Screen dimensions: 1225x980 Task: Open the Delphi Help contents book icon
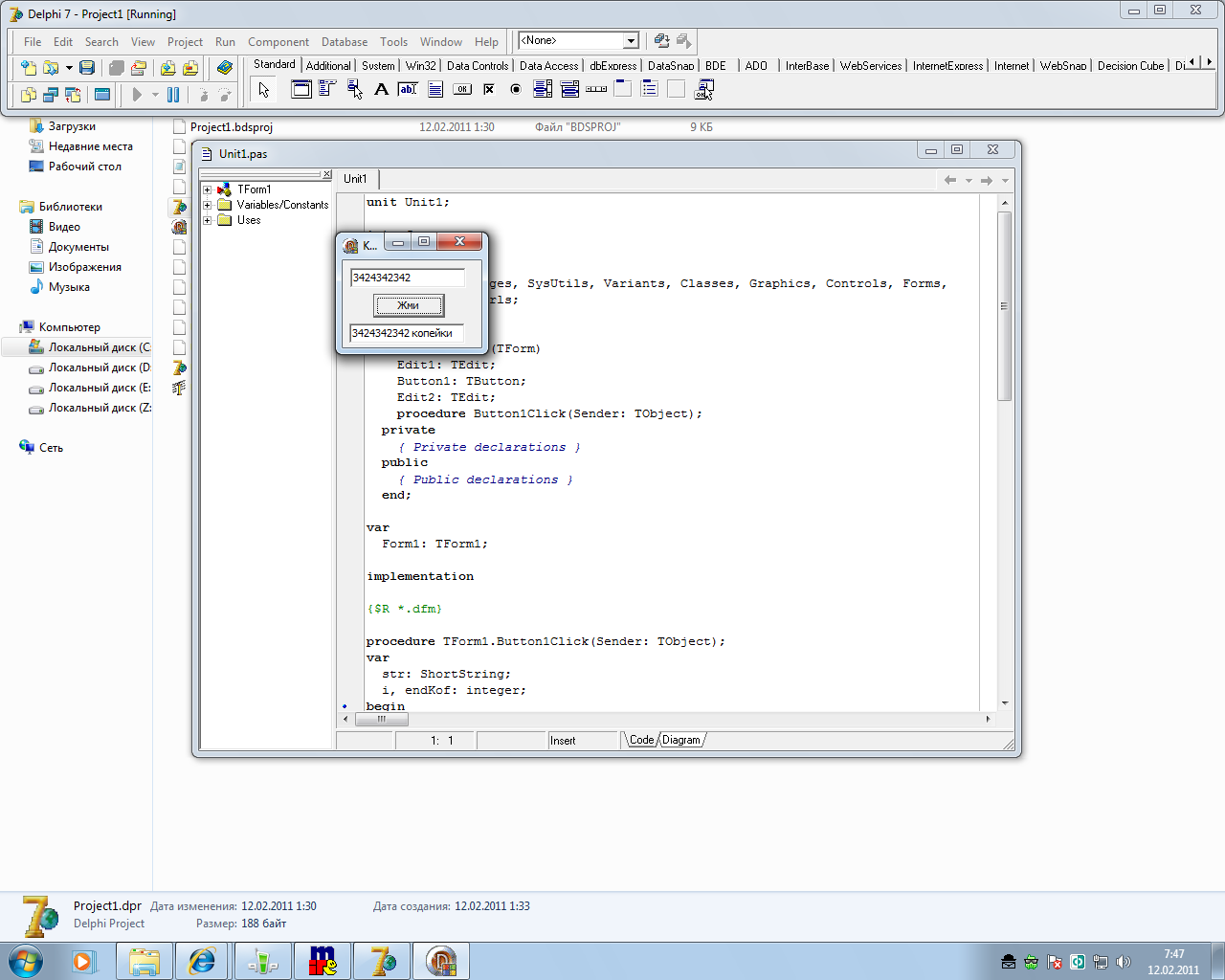(225, 68)
